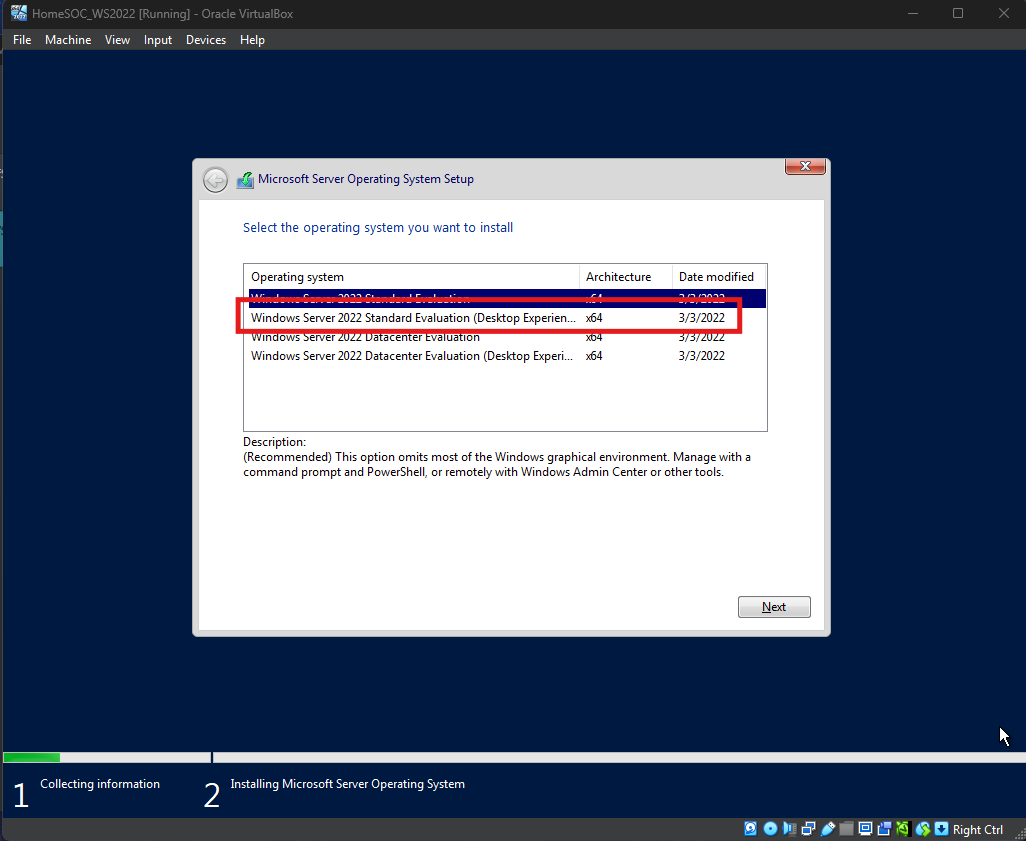The width and height of the screenshot is (1026, 841).
Task: Click the shared folders status icon
Action: [846, 829]
